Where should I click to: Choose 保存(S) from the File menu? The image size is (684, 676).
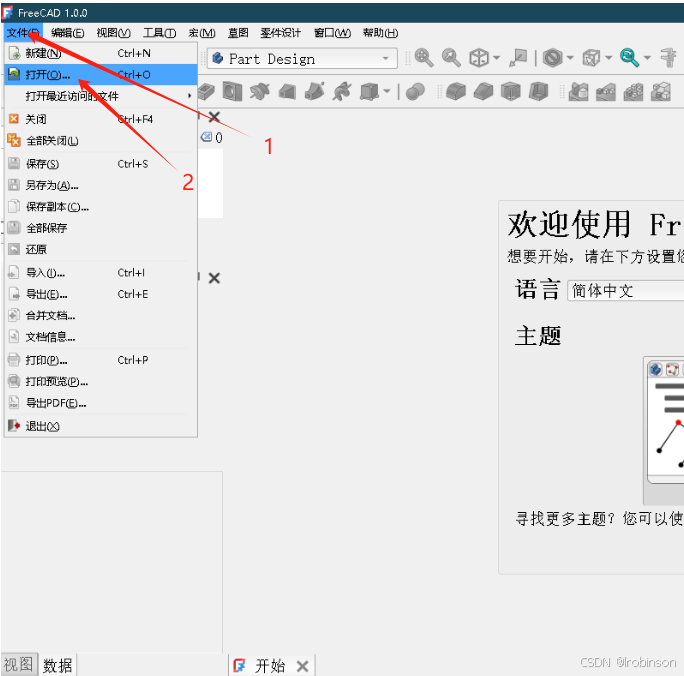click(100, 164)
